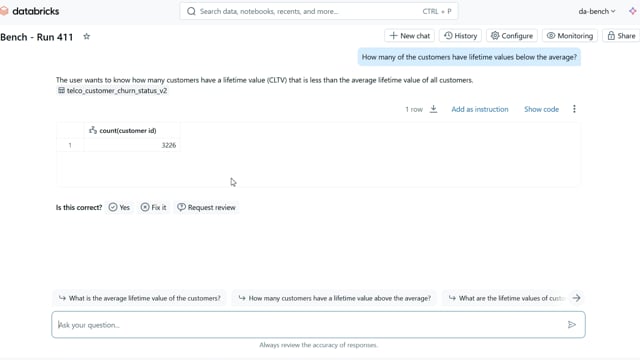This screenshot has height=360, width=640.
Task: Open the Monitoring view
Action: pyautogui.click(x=570, y=36)
